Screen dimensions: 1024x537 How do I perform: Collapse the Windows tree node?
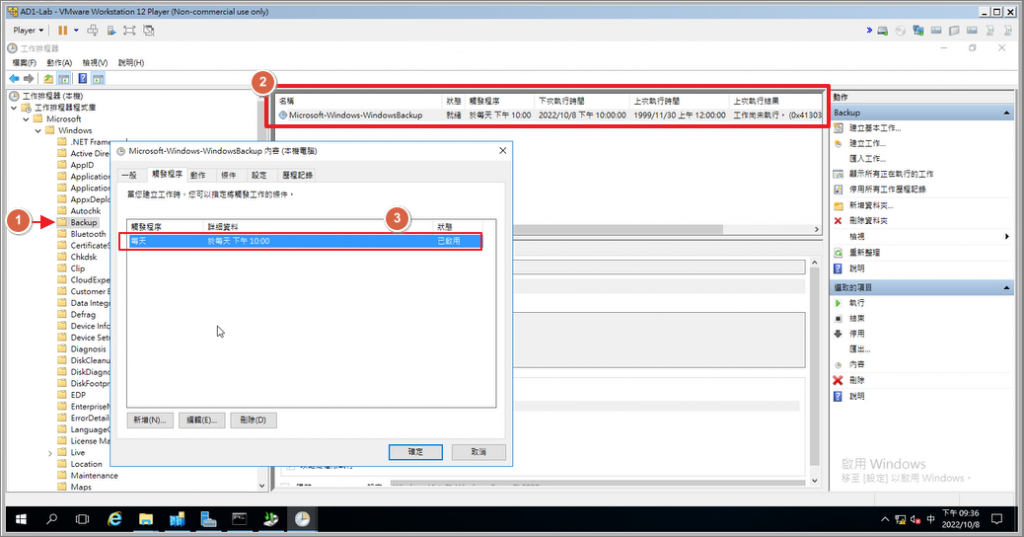[x=38, y=131]
